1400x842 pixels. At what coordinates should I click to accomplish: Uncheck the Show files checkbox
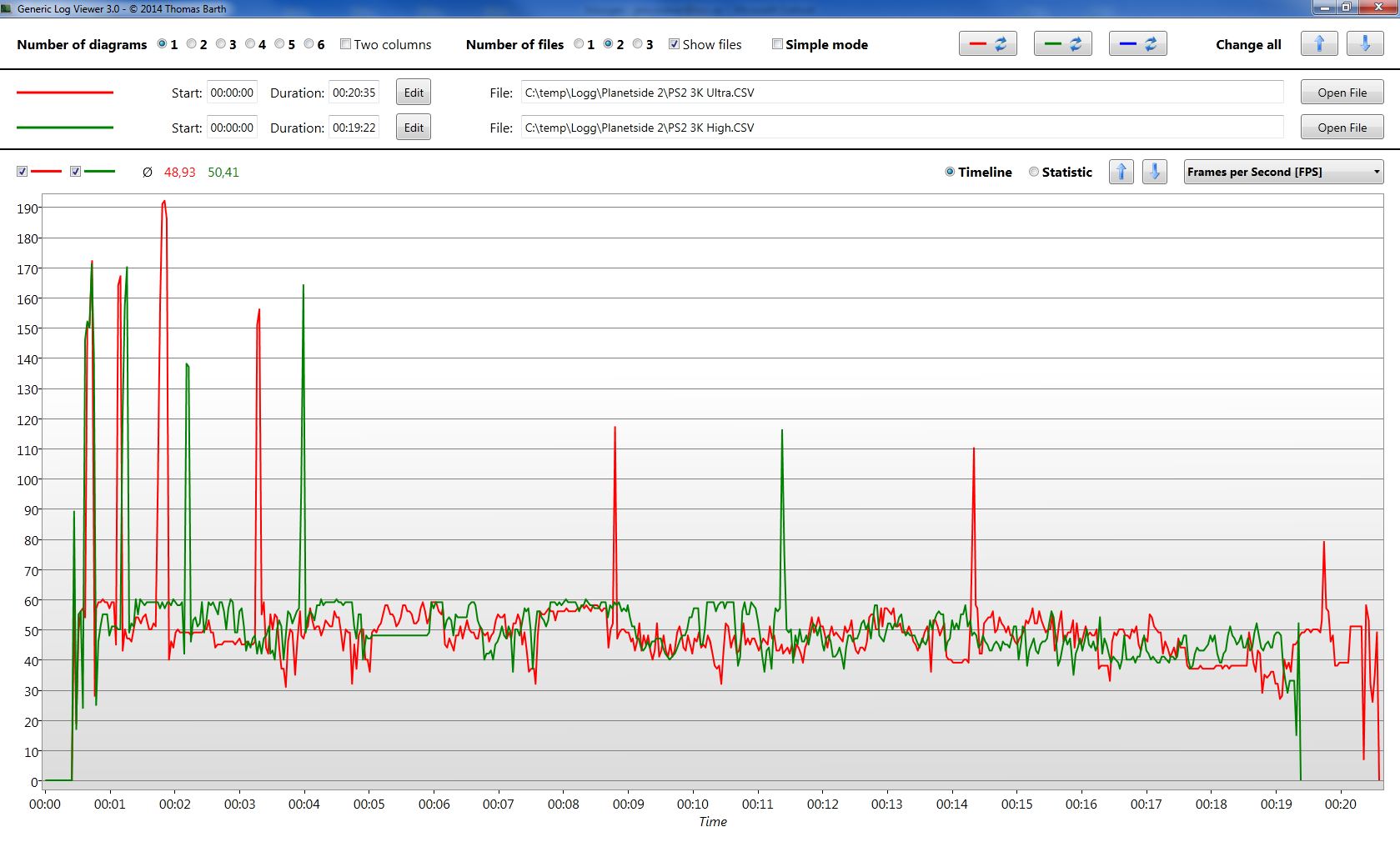click(x=674, y=44)
